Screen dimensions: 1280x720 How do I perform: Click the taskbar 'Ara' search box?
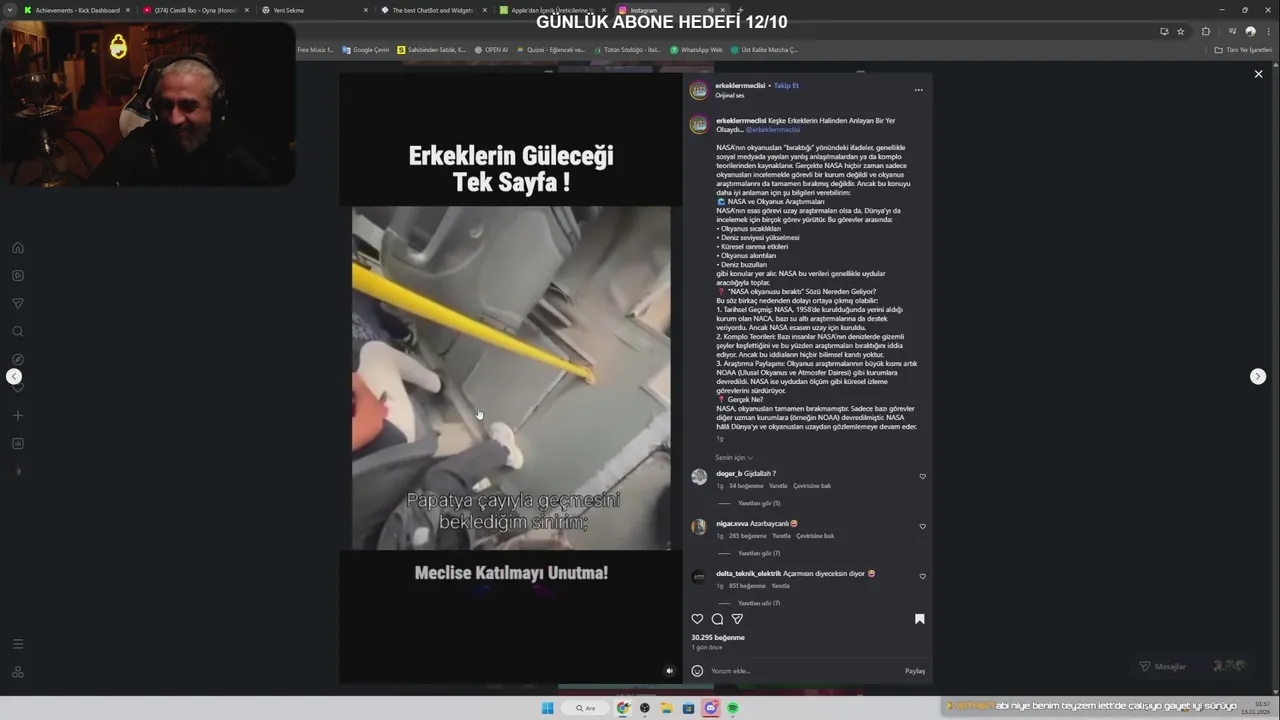point(584,708)
